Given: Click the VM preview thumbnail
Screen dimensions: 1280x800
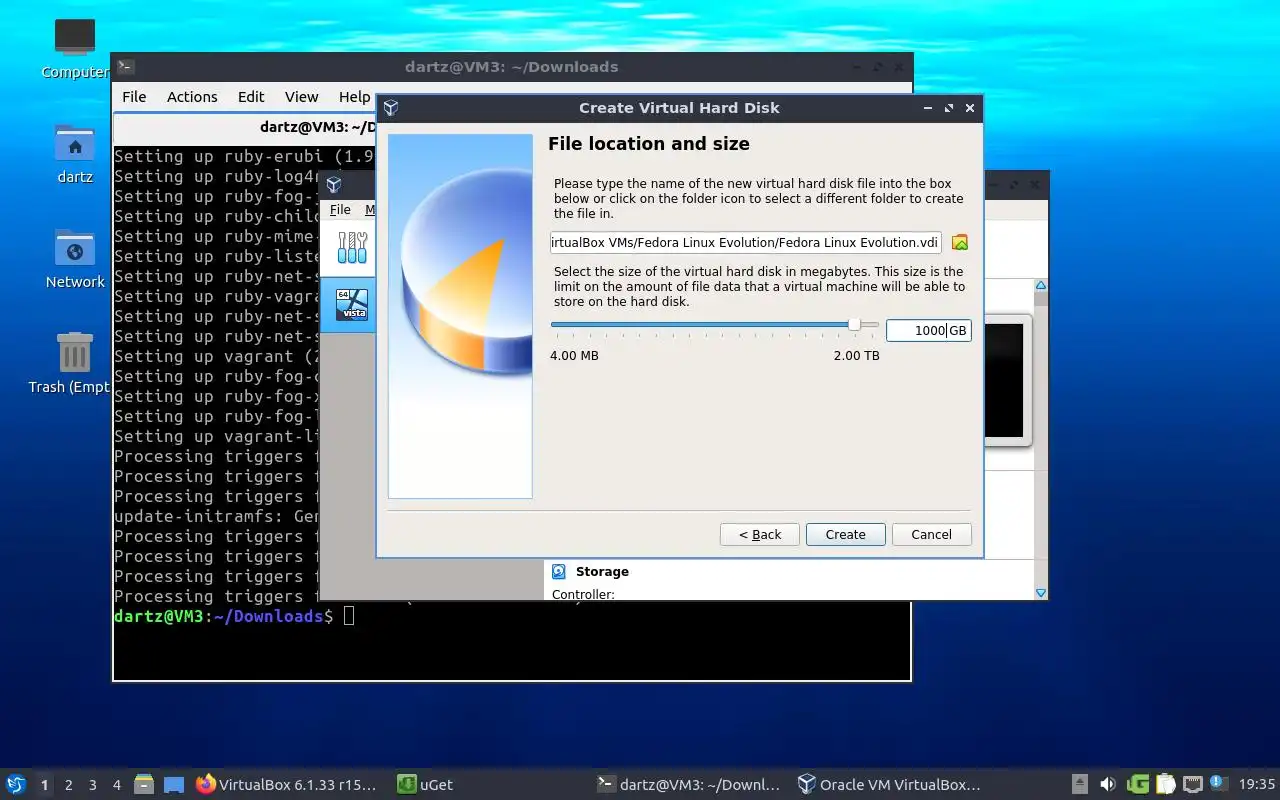Looking at the screenshot, I should (x=1004, y=380).
